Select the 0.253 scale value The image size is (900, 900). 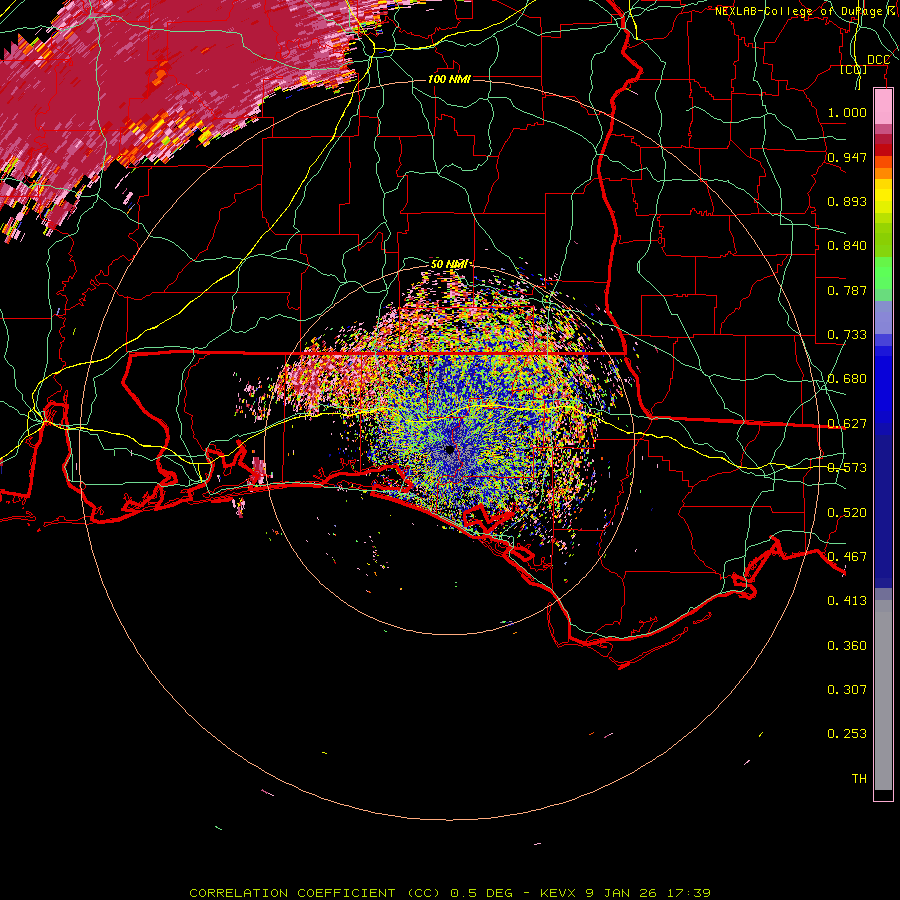847,734
